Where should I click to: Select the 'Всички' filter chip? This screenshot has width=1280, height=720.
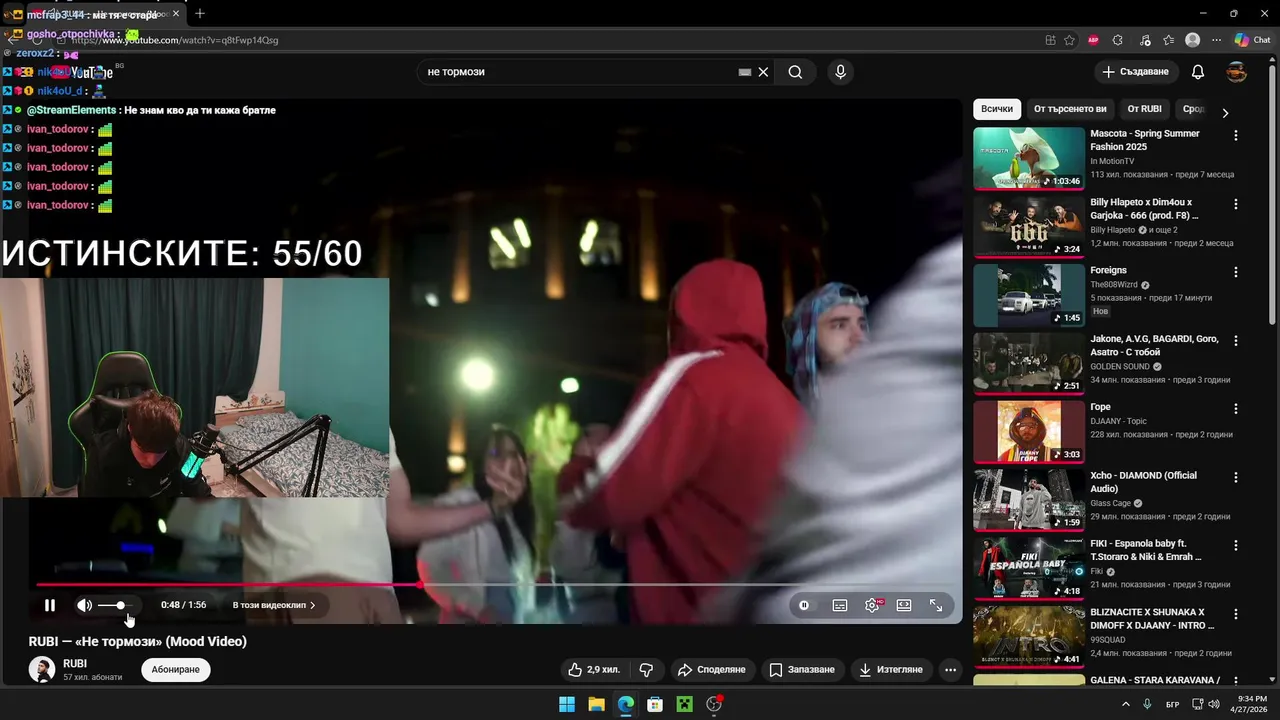tap(997, 109)
